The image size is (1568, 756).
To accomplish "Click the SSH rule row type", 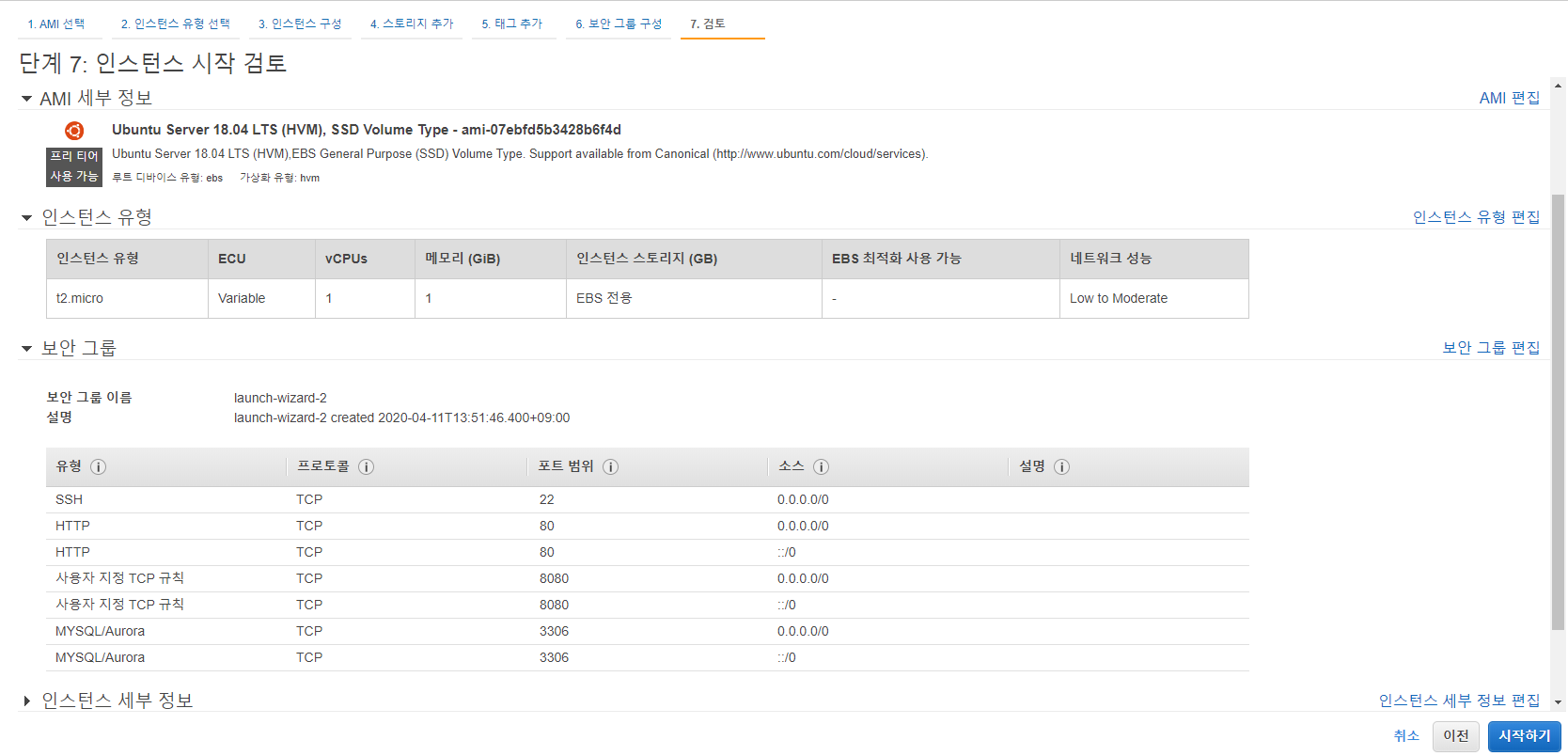I will pos(70,500).
